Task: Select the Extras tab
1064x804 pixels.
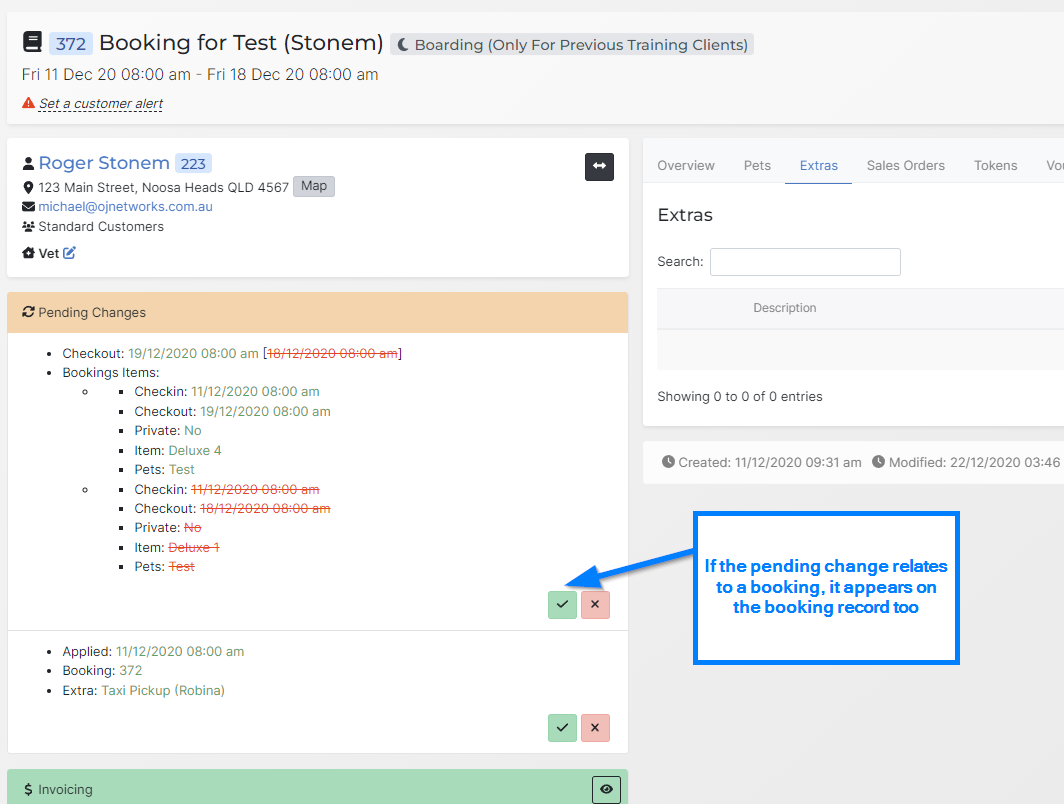Action: 818,166
